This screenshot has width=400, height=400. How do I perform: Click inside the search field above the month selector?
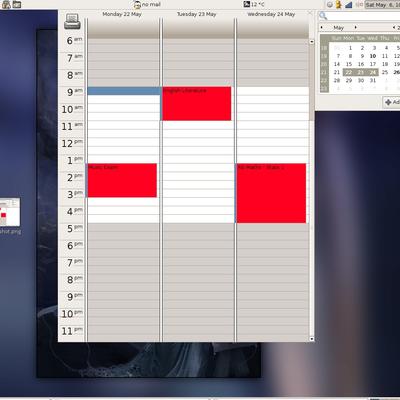click(364, 16)
